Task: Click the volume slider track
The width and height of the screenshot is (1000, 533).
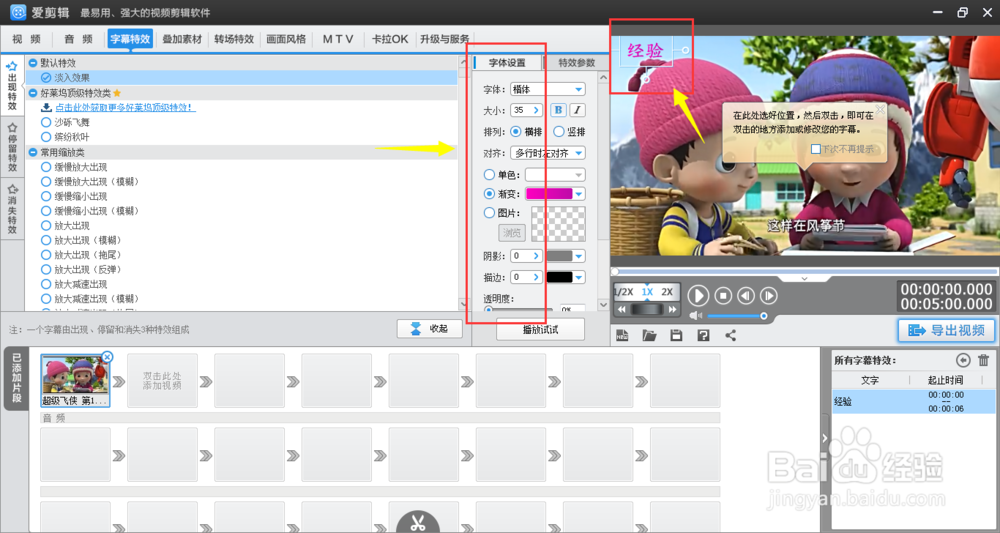Action: point(736,316)
